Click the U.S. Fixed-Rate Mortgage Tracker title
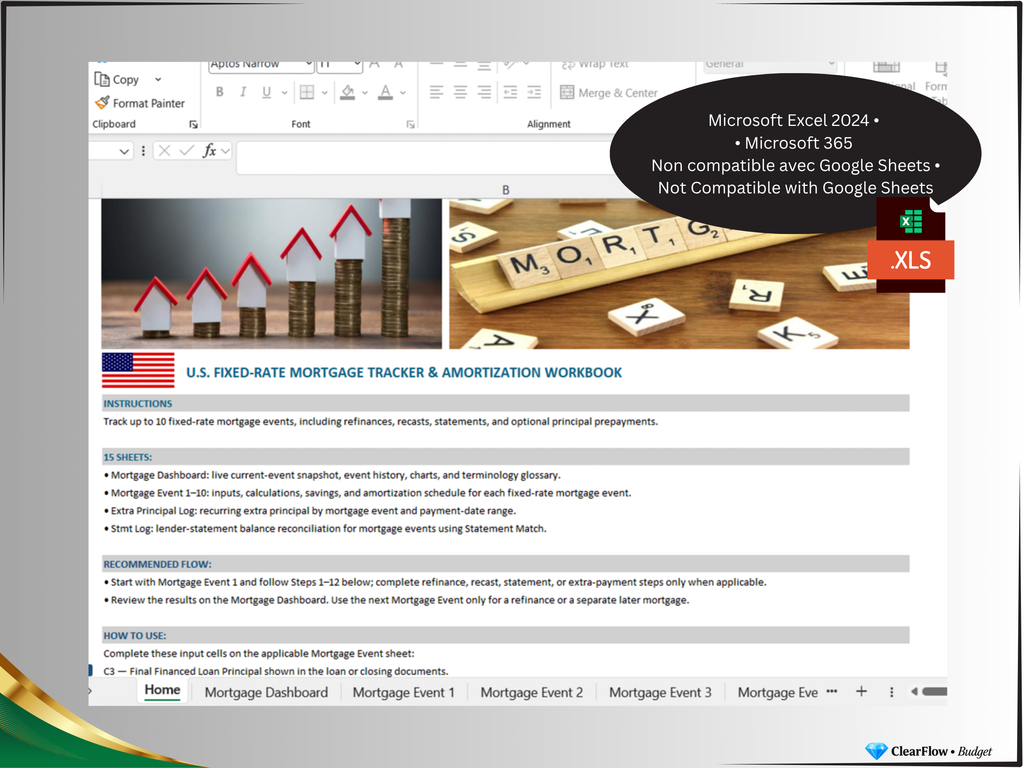 tap(404, 372)
